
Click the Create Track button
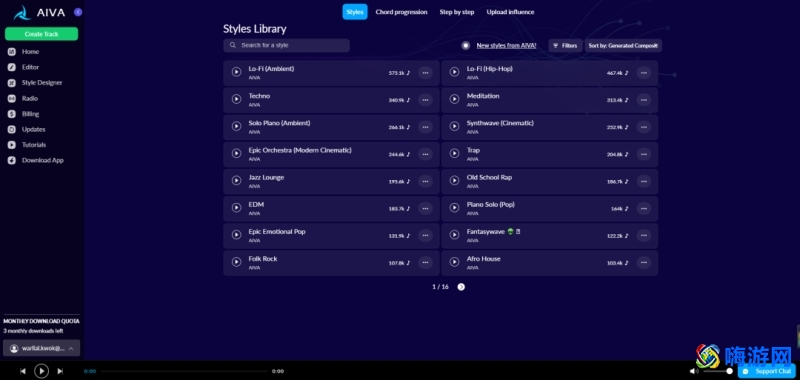(x=41, y=34)
